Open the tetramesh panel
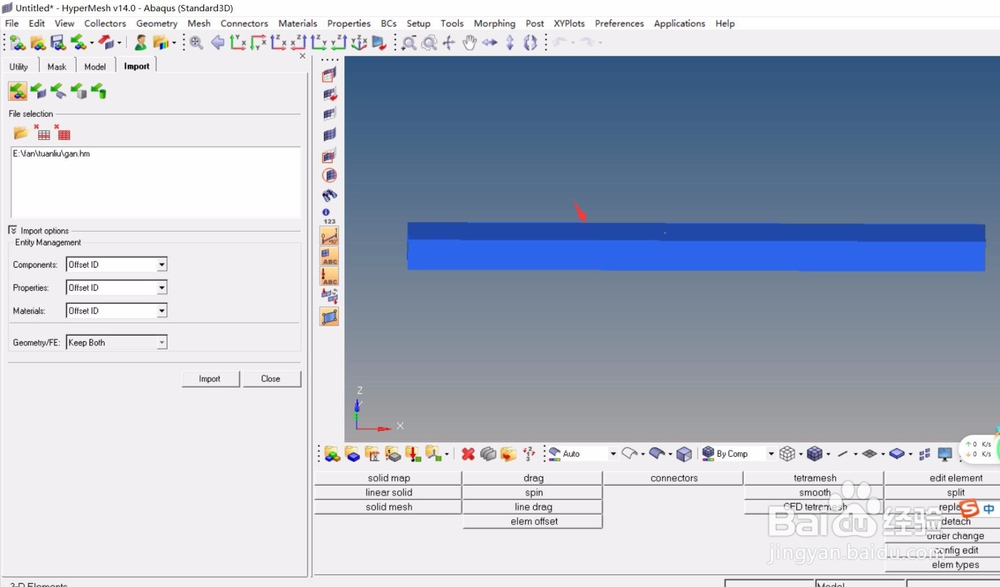Viewport: 1000px width, 587px height. tap(814, 478)
